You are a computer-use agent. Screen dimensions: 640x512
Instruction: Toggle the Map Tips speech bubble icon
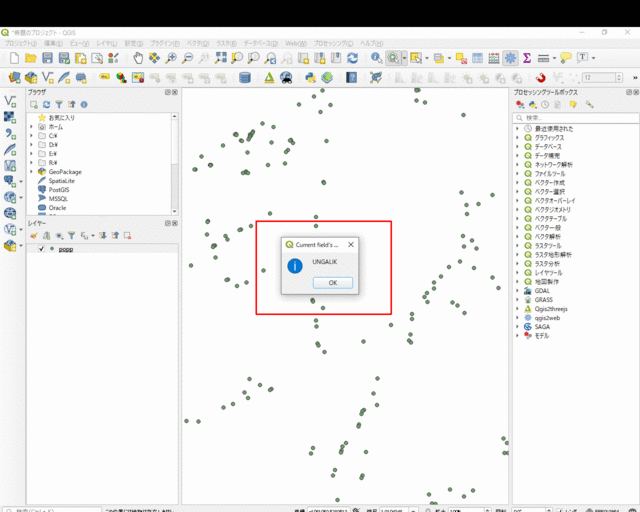click(x=566, y=58)
